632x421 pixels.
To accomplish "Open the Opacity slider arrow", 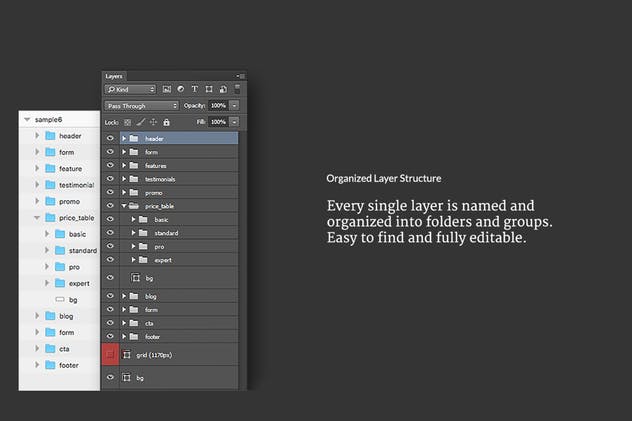I will coord(234,105).
